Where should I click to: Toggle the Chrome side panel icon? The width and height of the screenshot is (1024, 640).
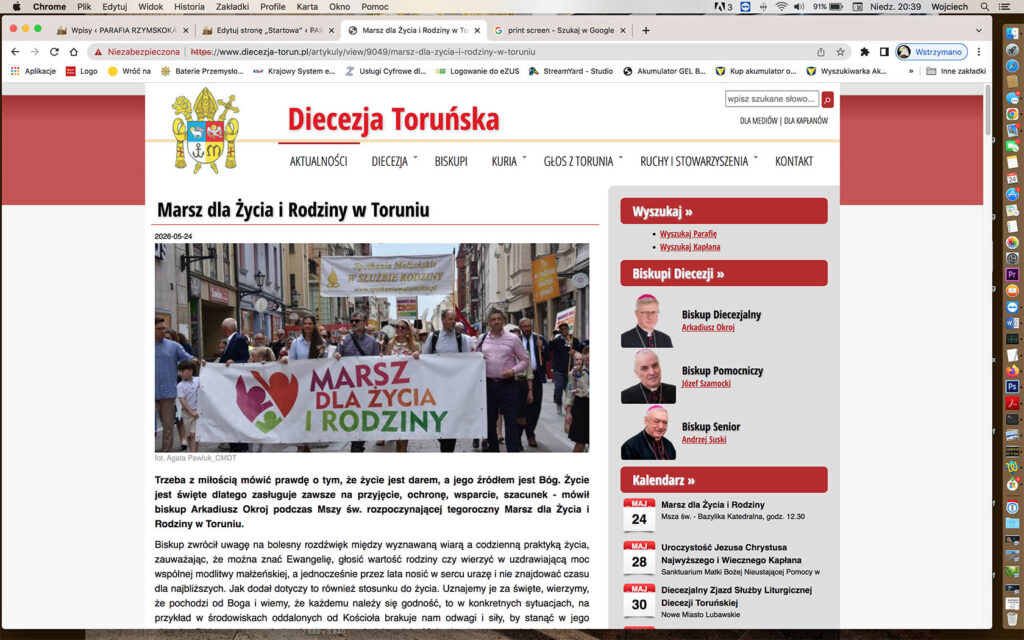coord(884,52)
